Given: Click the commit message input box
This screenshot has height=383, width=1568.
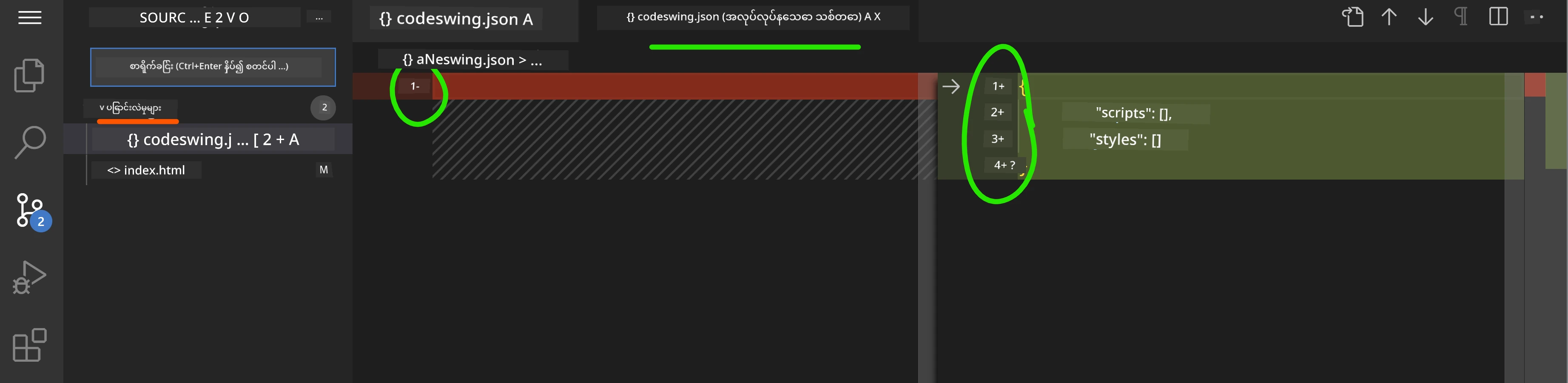Looking at the screenshot, I should tap(213, 67).
